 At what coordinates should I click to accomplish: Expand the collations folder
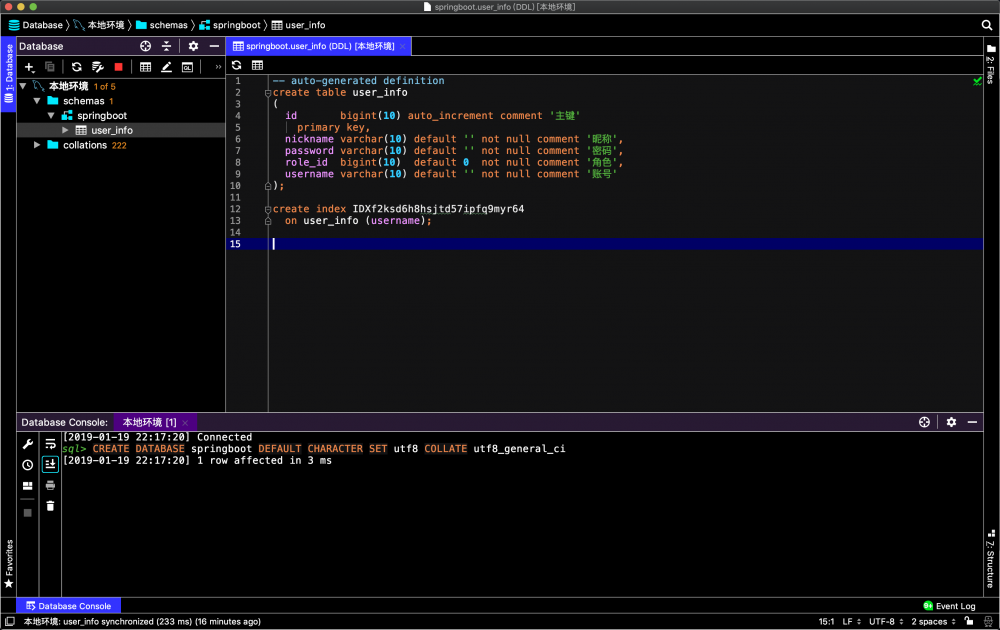click(38, 145)
